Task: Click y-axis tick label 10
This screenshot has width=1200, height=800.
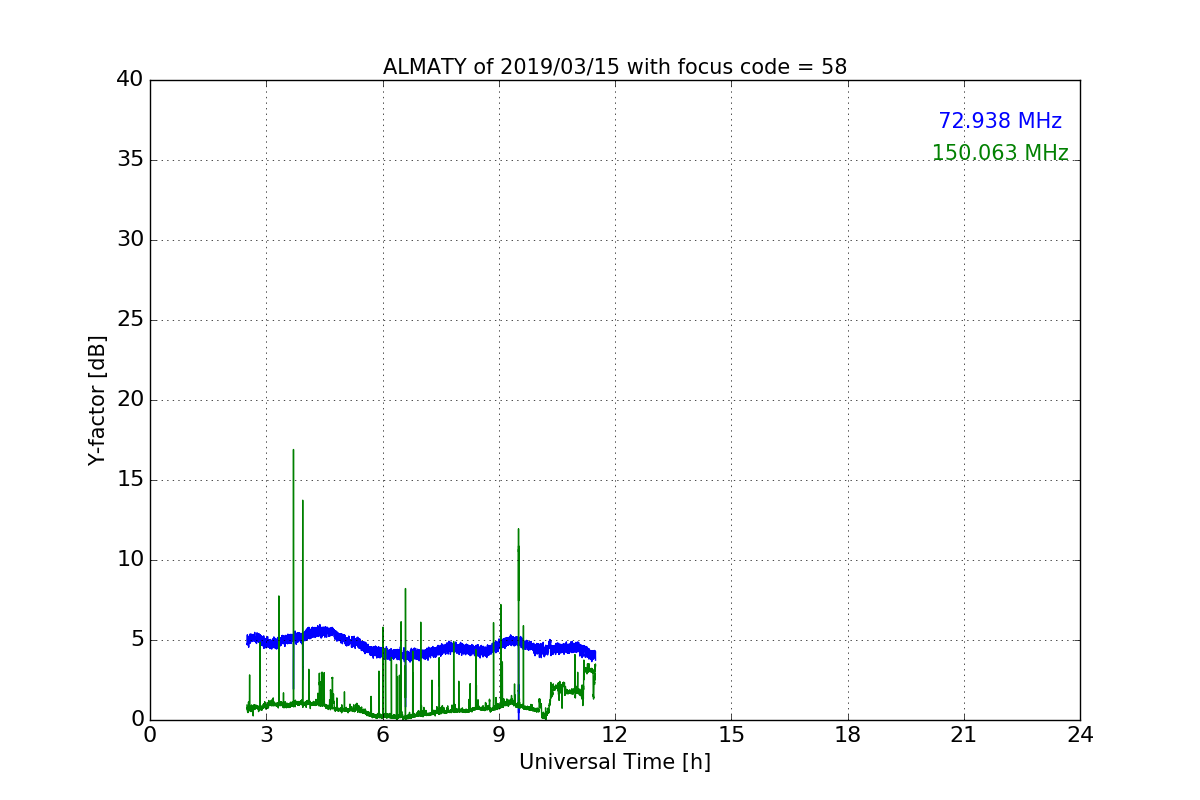Action: pyautogui.click(x=130, y=560)
